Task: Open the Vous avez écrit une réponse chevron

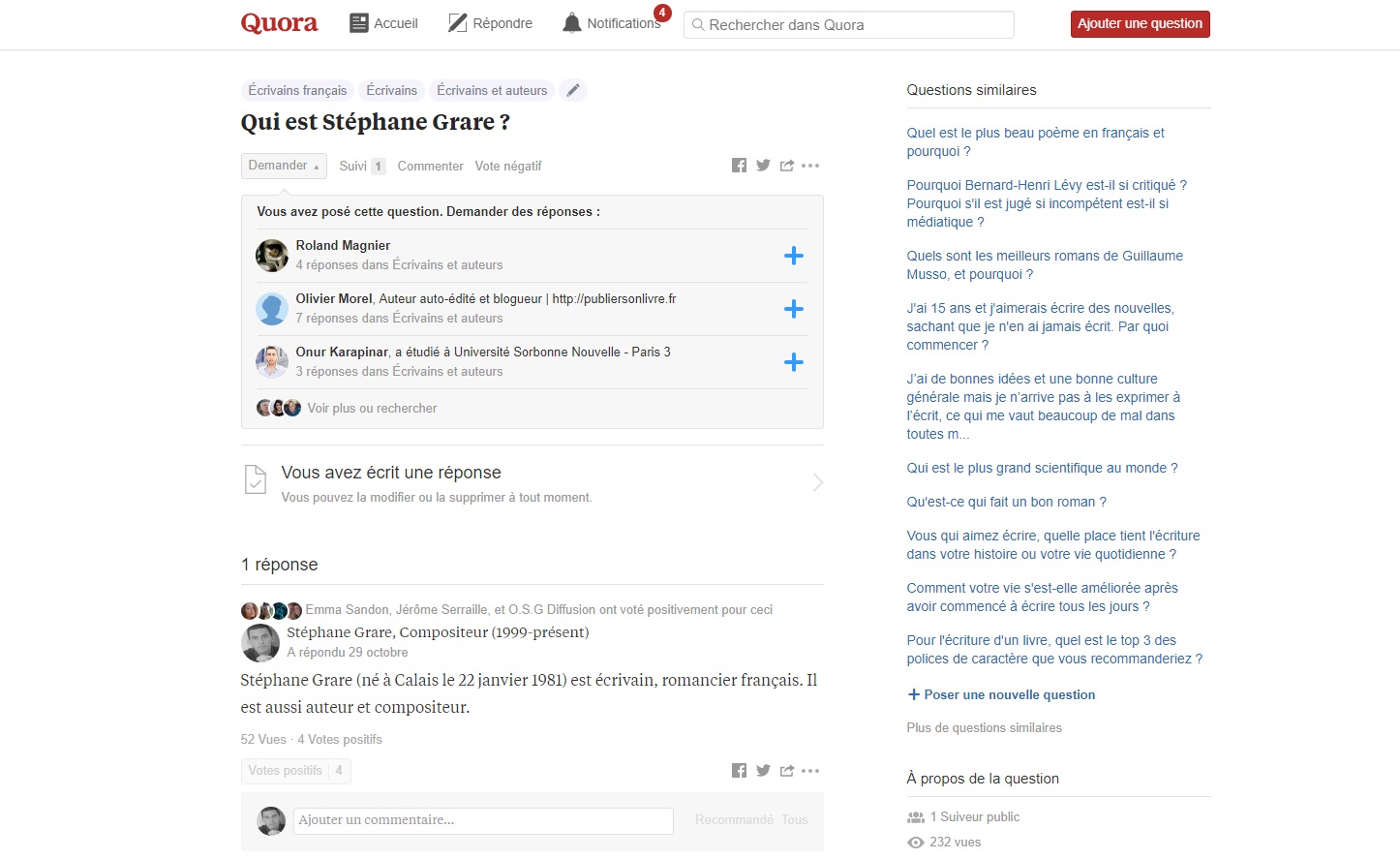Action: click(818, 482)
